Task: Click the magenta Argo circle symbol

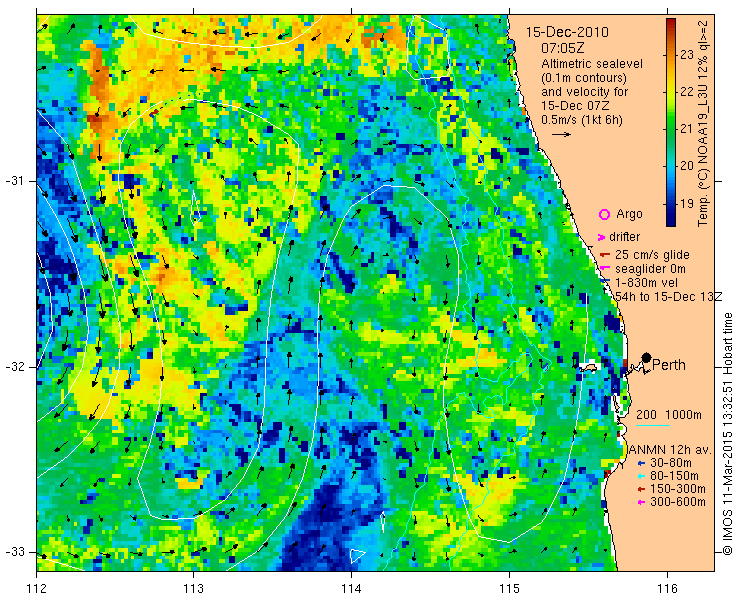Action: (x=604, y=214)
